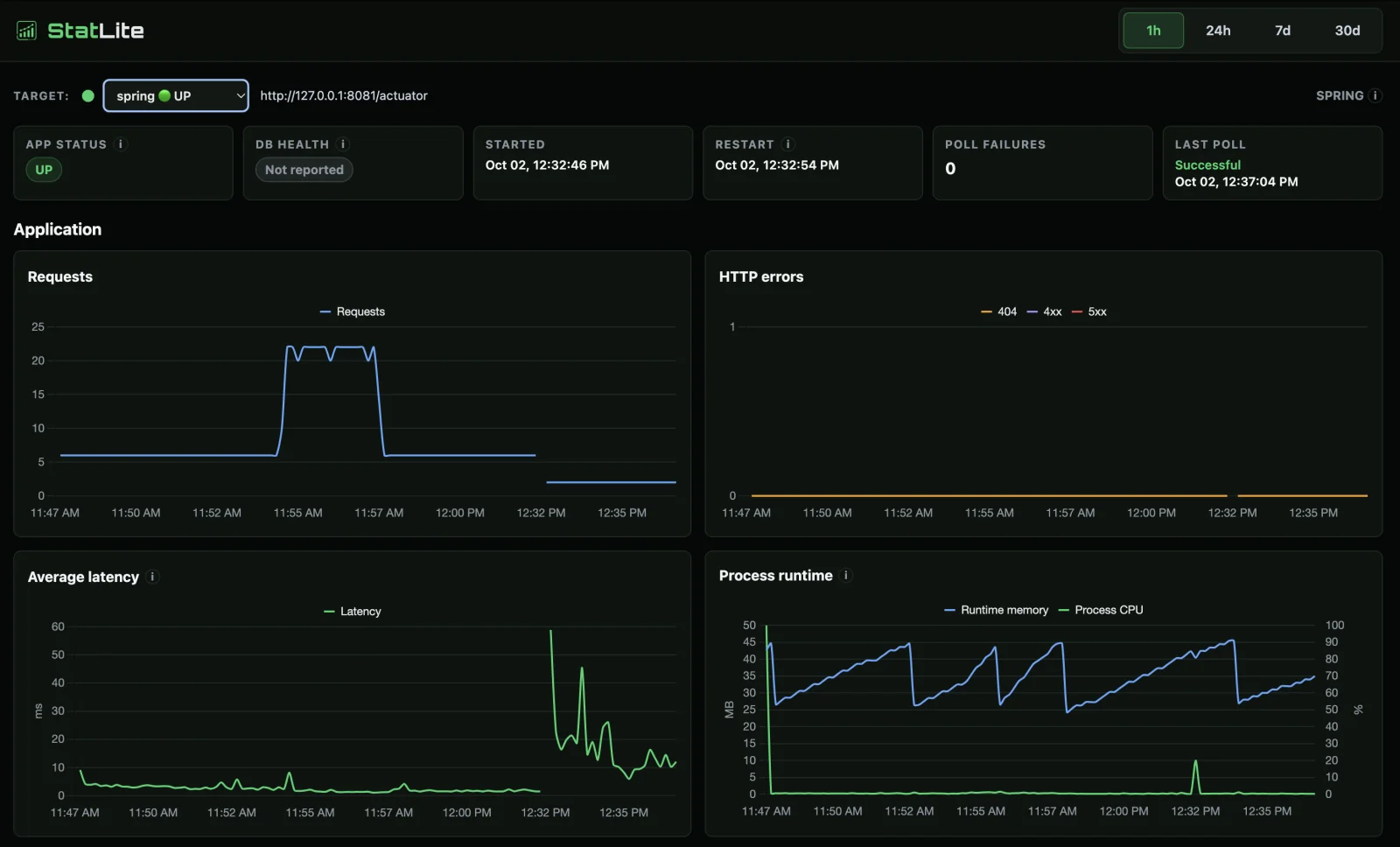Click the Requests chart title

point(60,276)
